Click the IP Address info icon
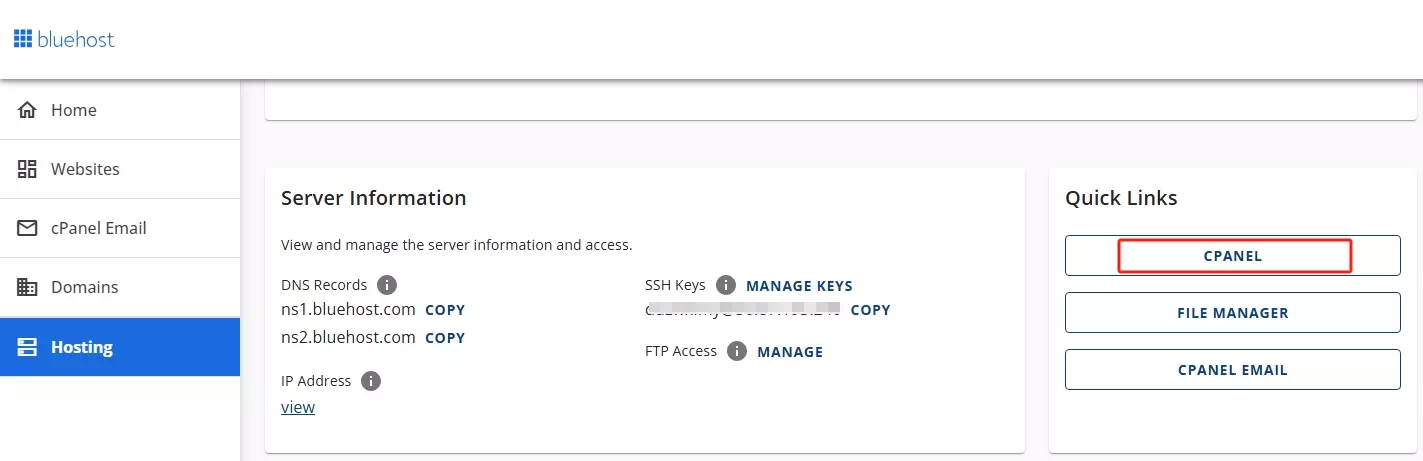This screenshot has height=461, width=1423. 371,381
